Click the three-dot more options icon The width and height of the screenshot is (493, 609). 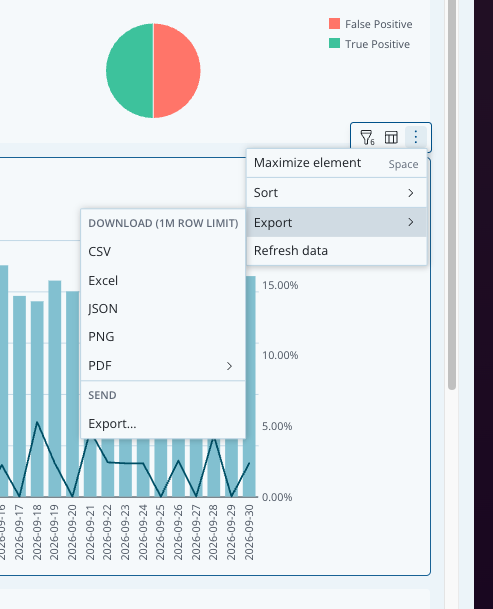coord(416,137)
